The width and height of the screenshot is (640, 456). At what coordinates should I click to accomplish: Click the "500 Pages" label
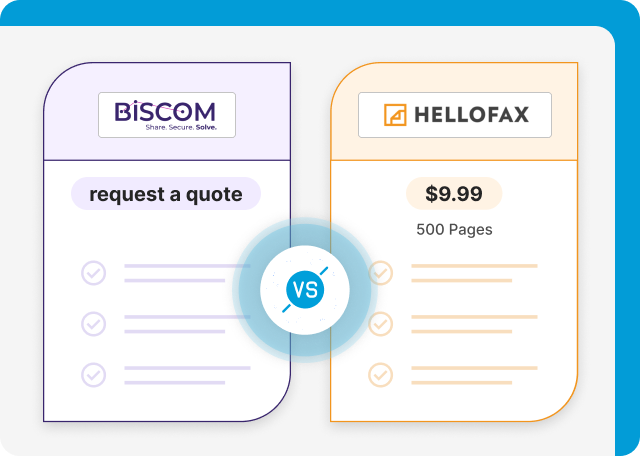pos(454,229)
